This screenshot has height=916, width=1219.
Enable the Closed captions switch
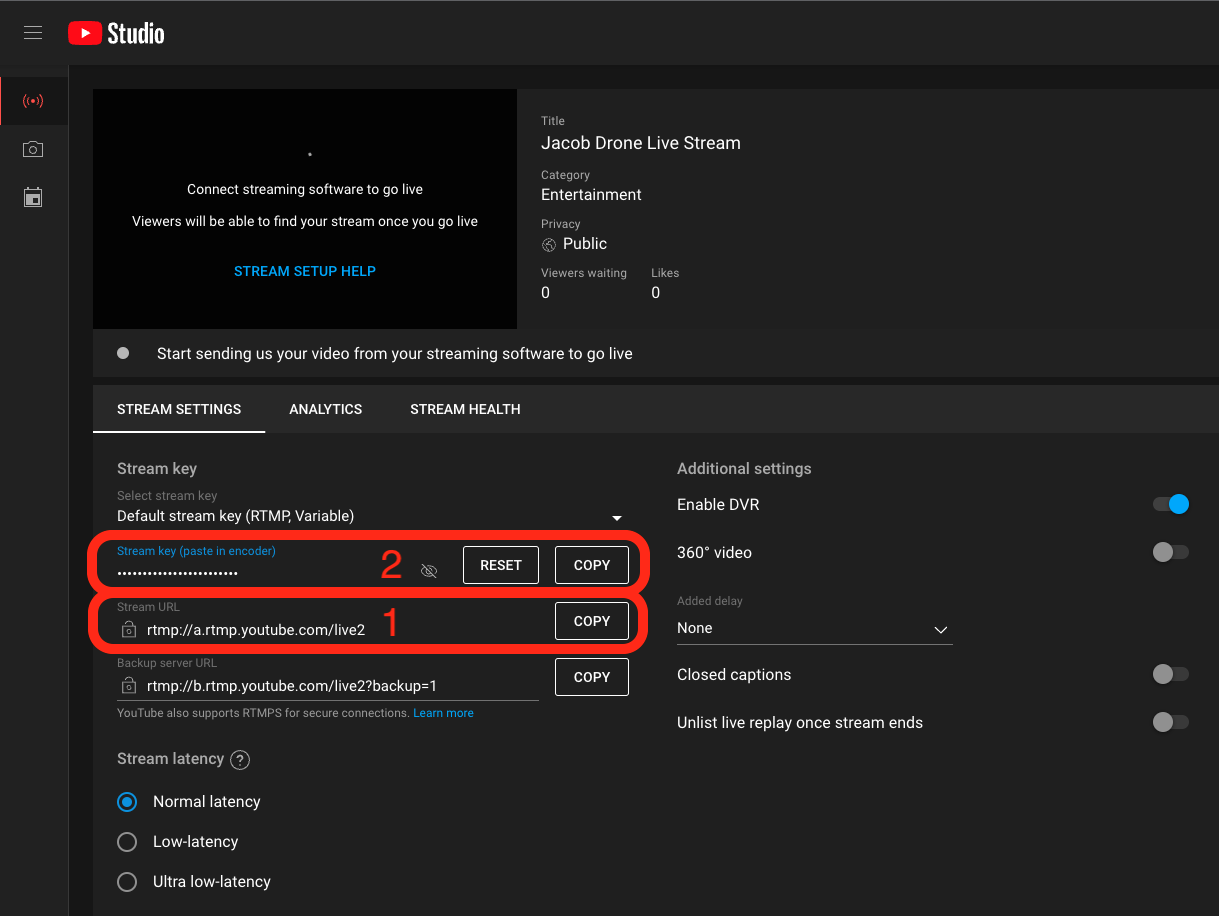pos(1171,674)
